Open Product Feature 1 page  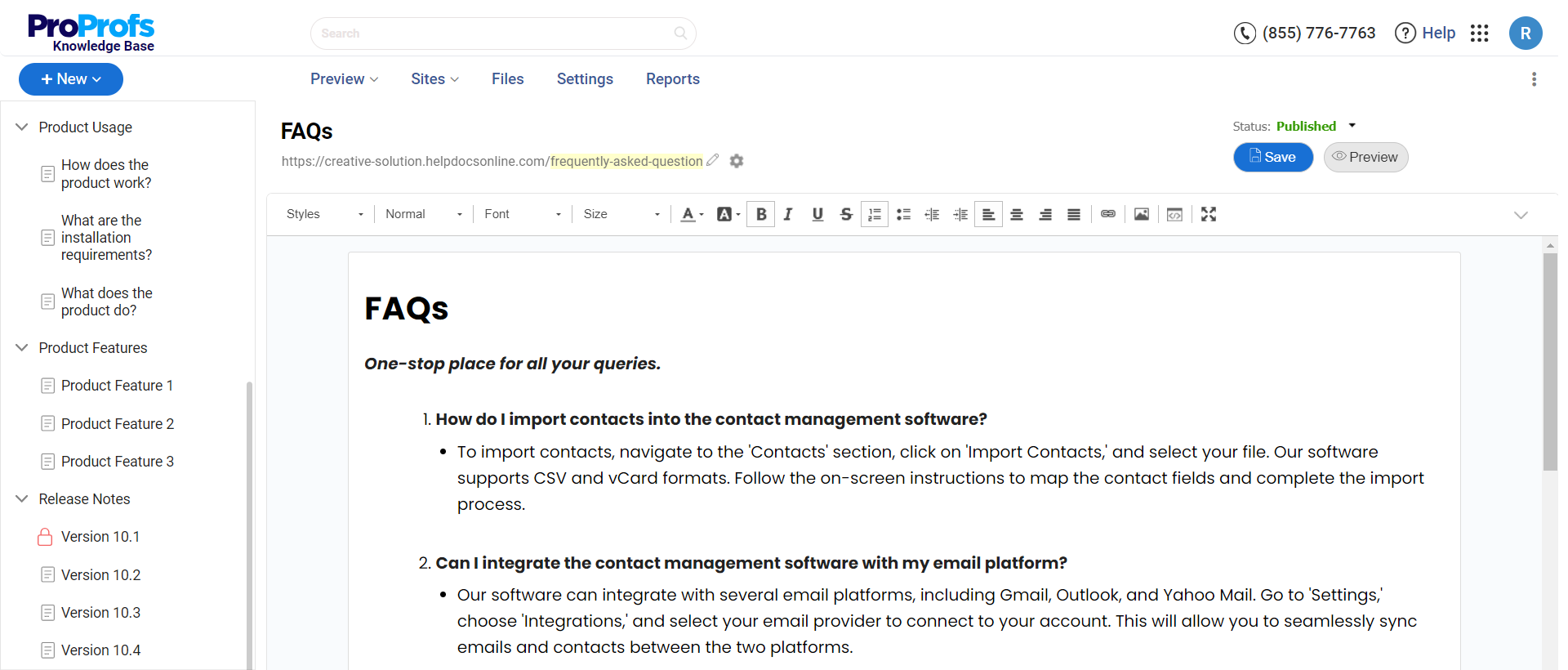click(x=117, y=386)
